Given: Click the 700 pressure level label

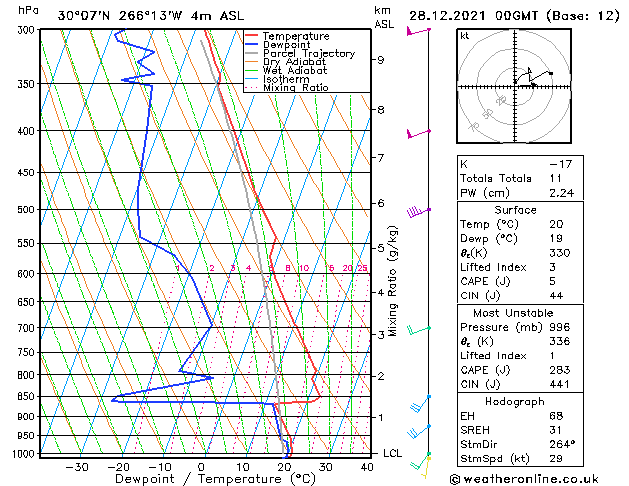Looking at the screenshot, I should coord(28,328).
